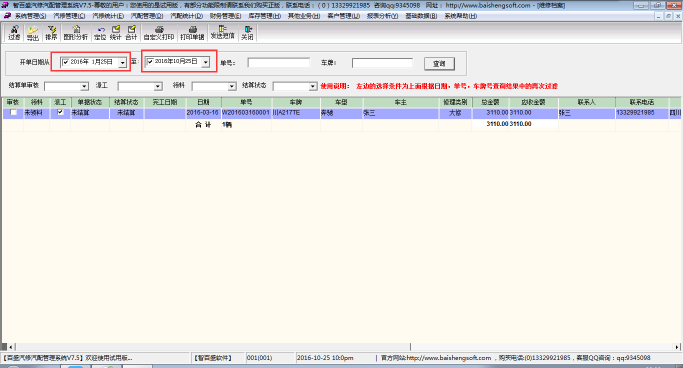Click the 应收金额 column header

[534, 102]
